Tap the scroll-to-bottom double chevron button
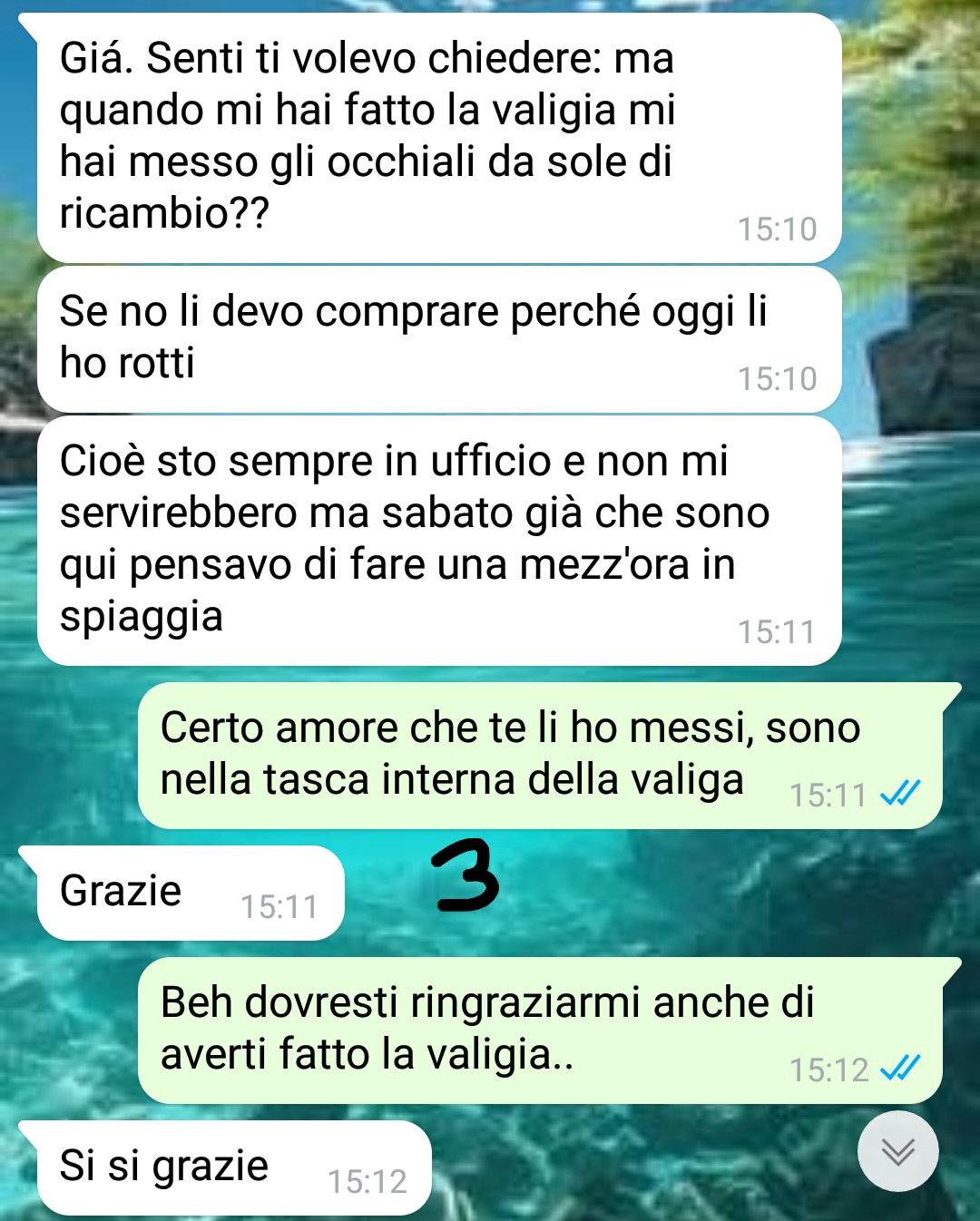The width and height of the screenshot is (980, 1221). click(x=898, y=1151)
